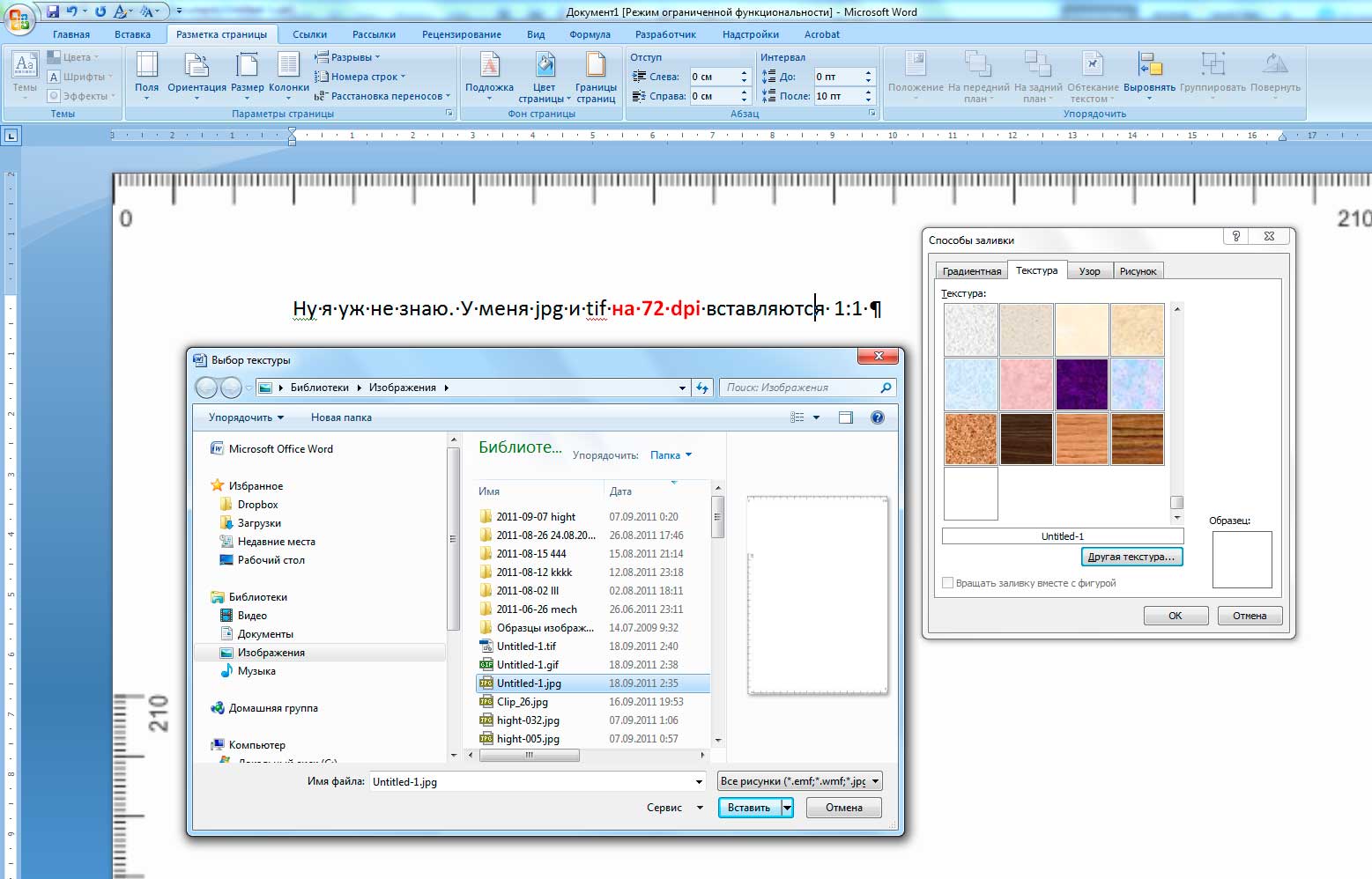This screenshot has width=1372, height=879.
Task: Open Номера строк dropdown
Action: (361, 77)
